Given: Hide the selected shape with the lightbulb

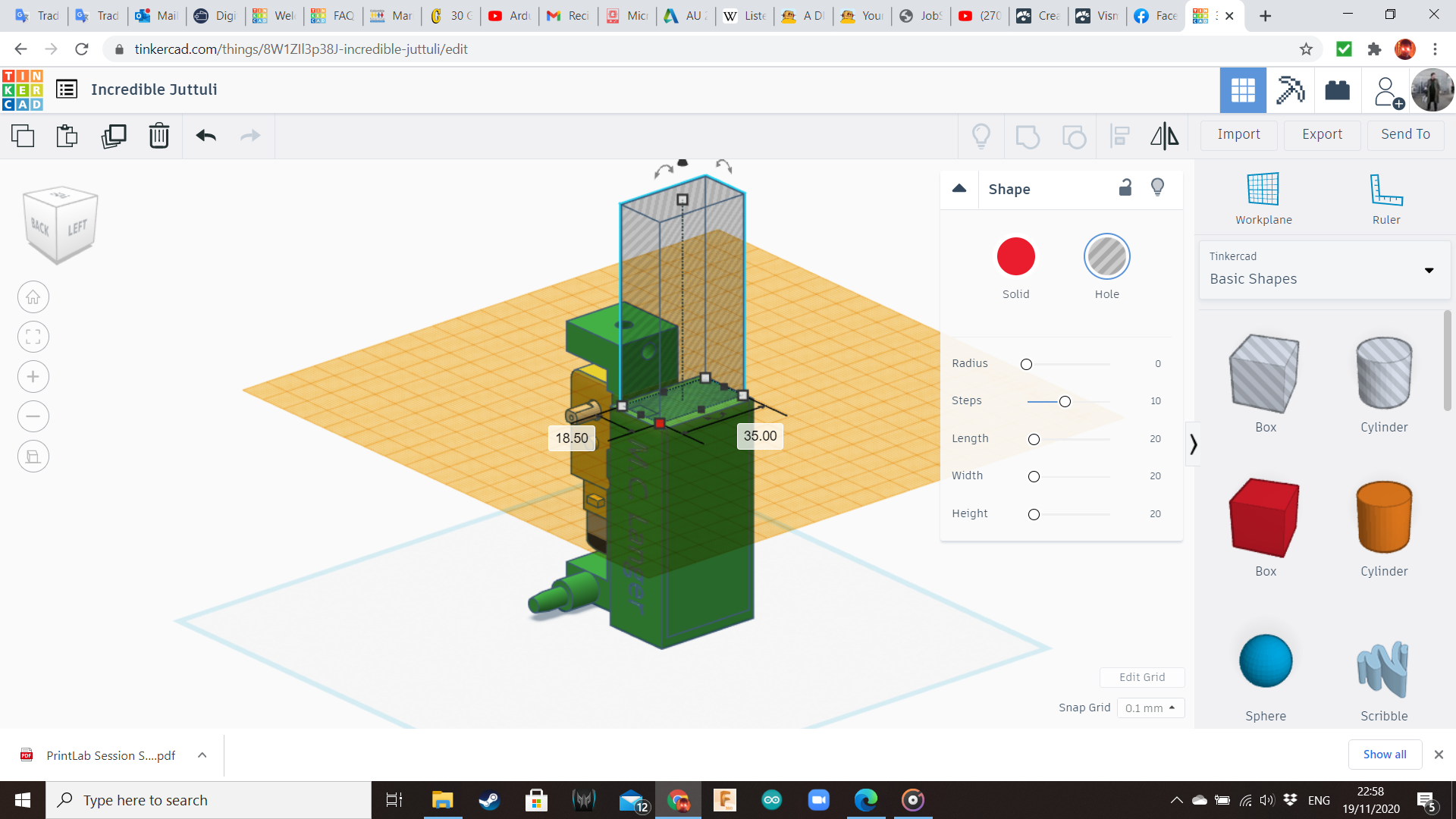Looking at the screenshot, I should click(1157, 188).
